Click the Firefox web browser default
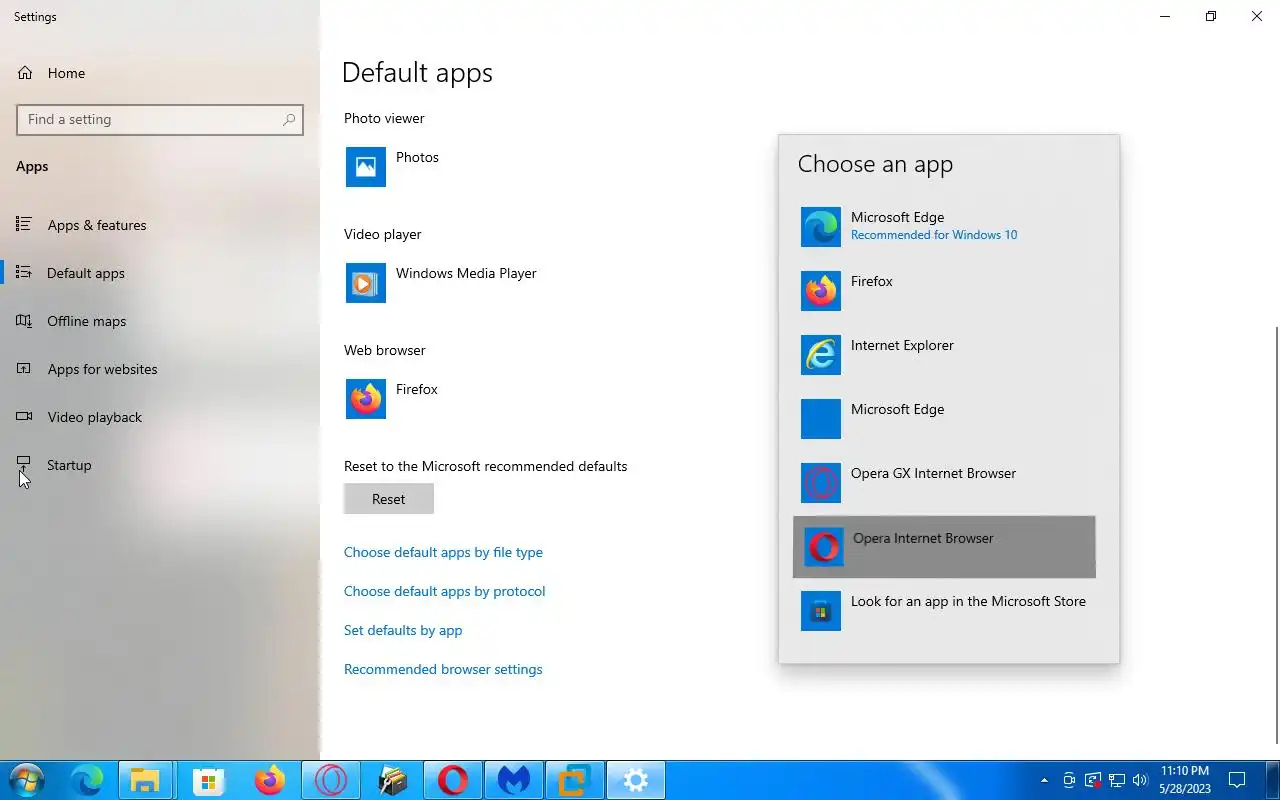Screen dimensions: 1280x800 pyautogui.click(x=393, y=399)
